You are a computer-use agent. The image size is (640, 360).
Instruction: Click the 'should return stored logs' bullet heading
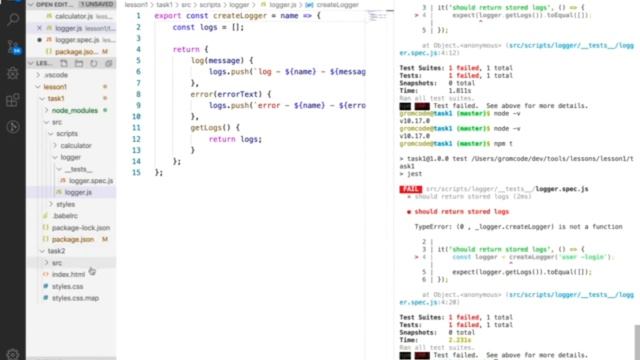[x=461, y=211]
